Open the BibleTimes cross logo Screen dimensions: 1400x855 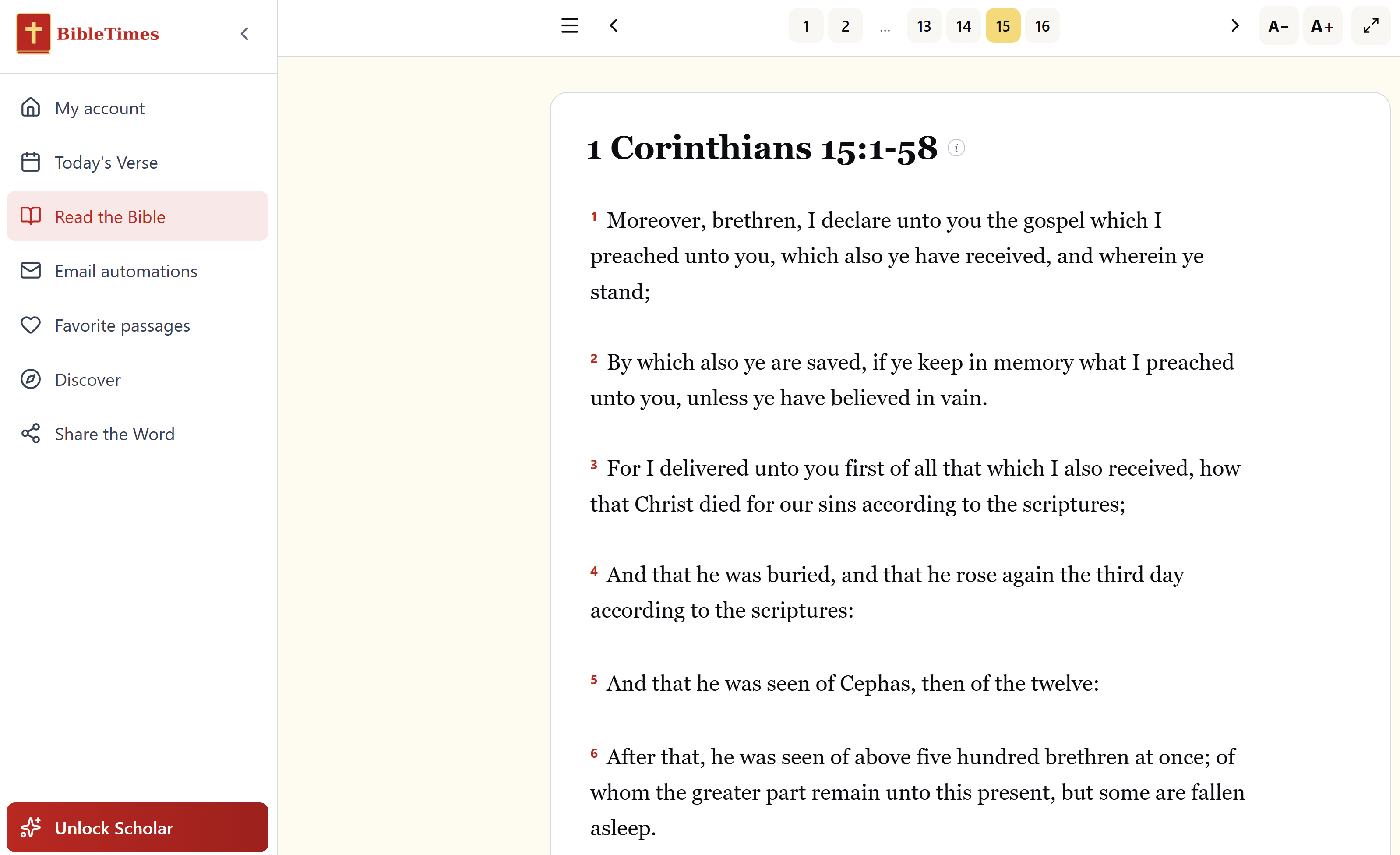[34, 34]
